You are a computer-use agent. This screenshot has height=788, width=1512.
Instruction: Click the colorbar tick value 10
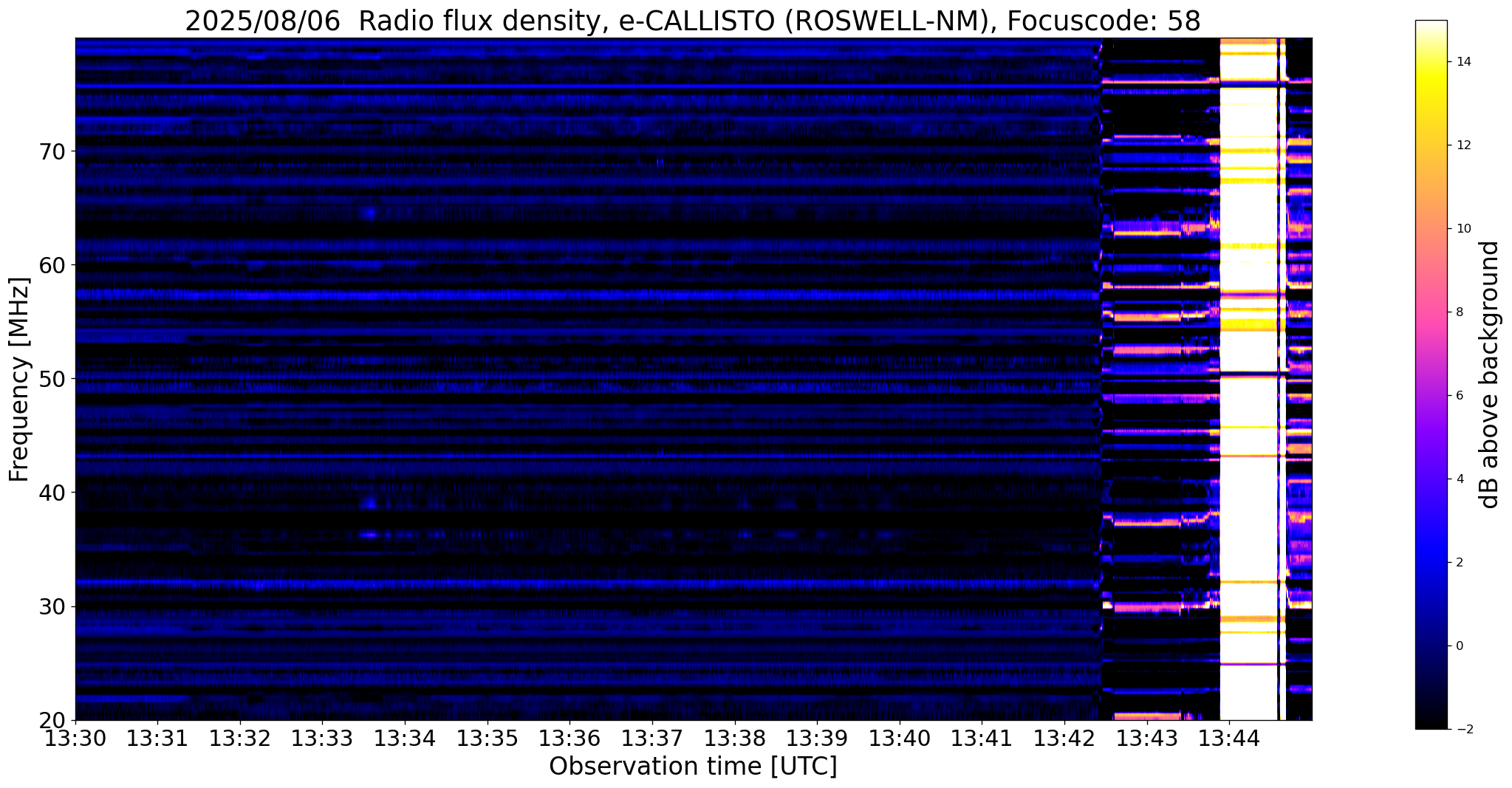tap(1463, 229)
